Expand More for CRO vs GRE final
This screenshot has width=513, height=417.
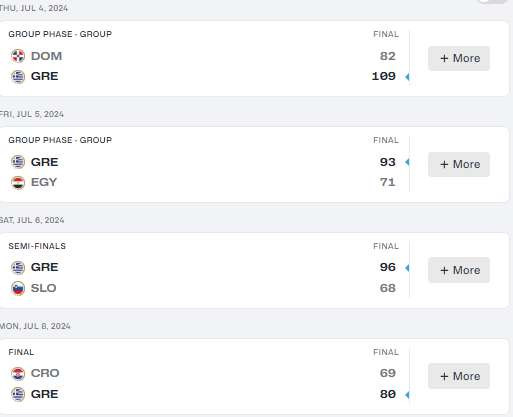click(459, 376)
